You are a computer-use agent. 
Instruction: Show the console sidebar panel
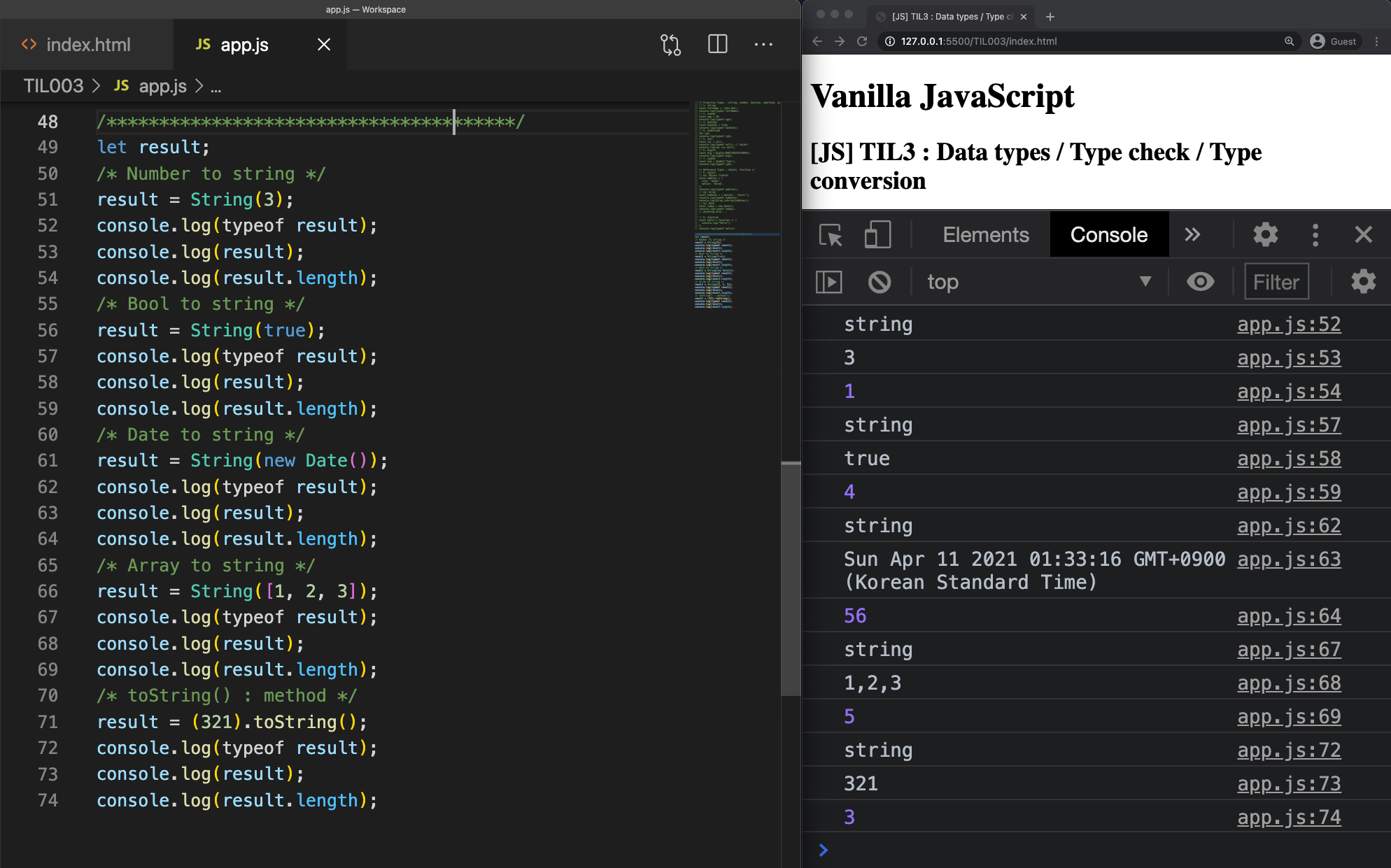point(829,282)
